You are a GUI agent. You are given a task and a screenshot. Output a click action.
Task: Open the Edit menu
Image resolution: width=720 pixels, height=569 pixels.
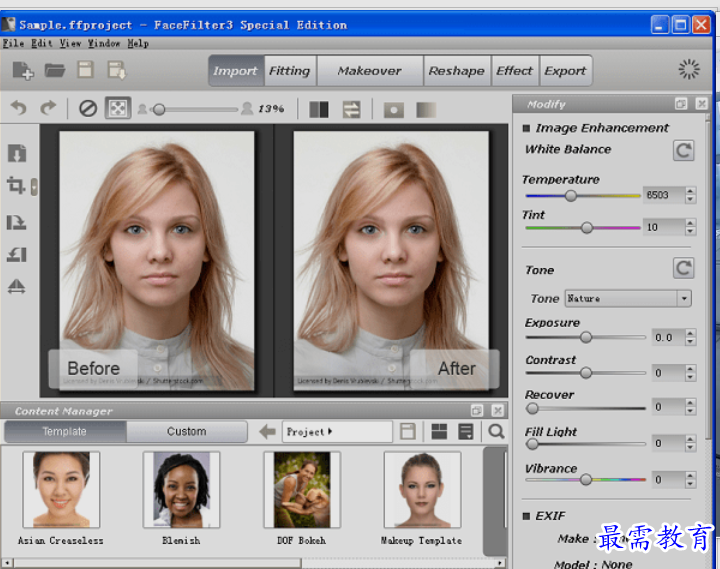point(42,43)
